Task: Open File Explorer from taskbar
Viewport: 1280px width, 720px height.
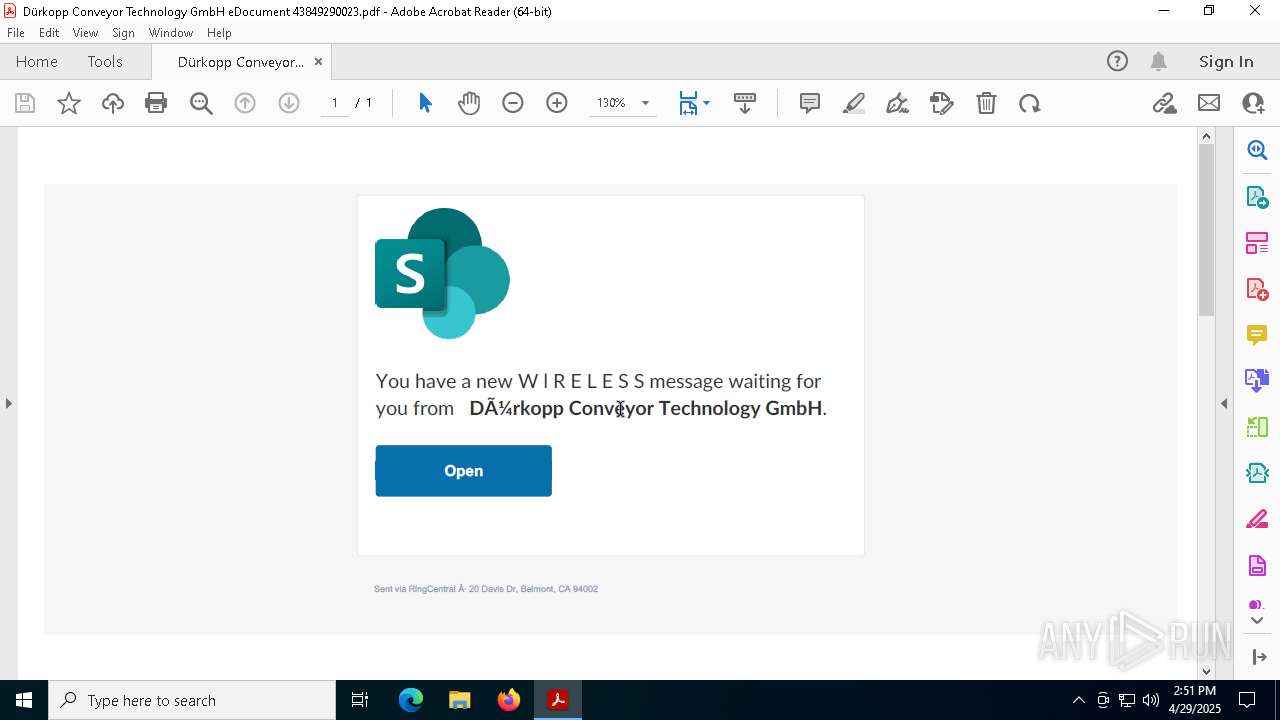Action: tap(460, 700)
